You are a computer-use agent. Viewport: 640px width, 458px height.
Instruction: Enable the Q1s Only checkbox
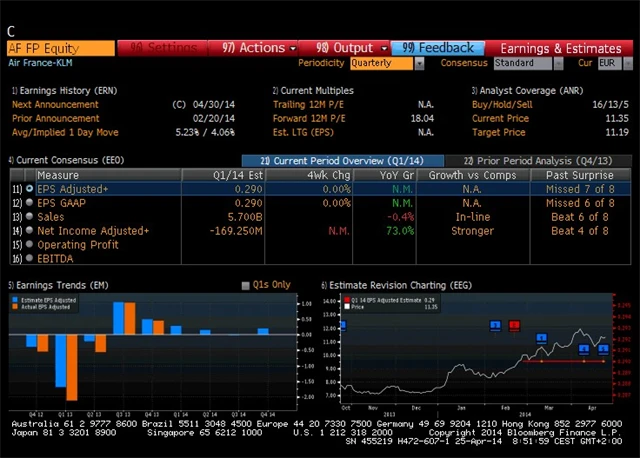pos(245,285)
